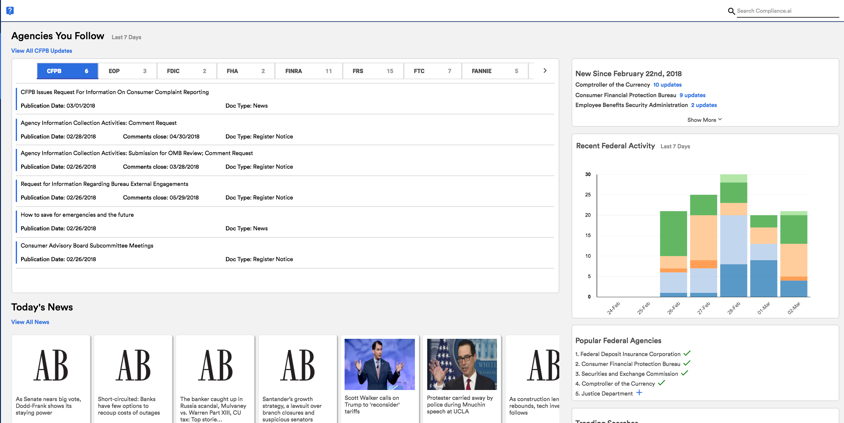This screenshot has width=844, height=423.
Task: Open banker caught up in Russia scandal card
Action: point(215,379)
